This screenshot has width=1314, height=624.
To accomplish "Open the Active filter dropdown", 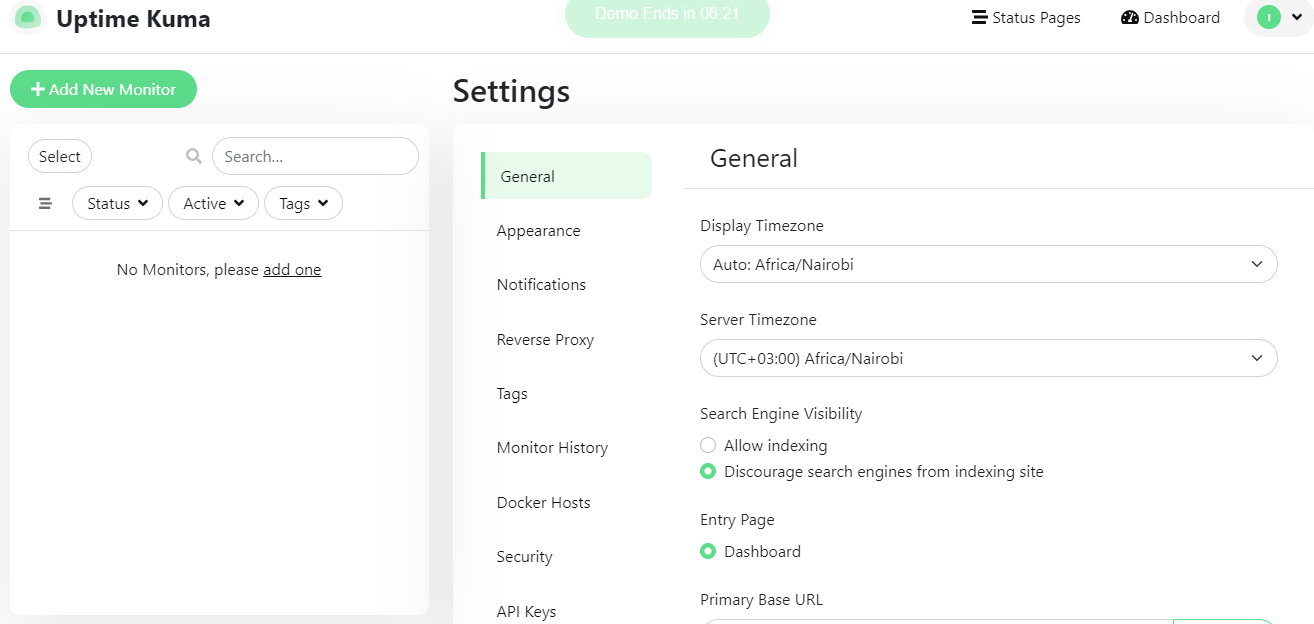I will (x=213, y=203).
